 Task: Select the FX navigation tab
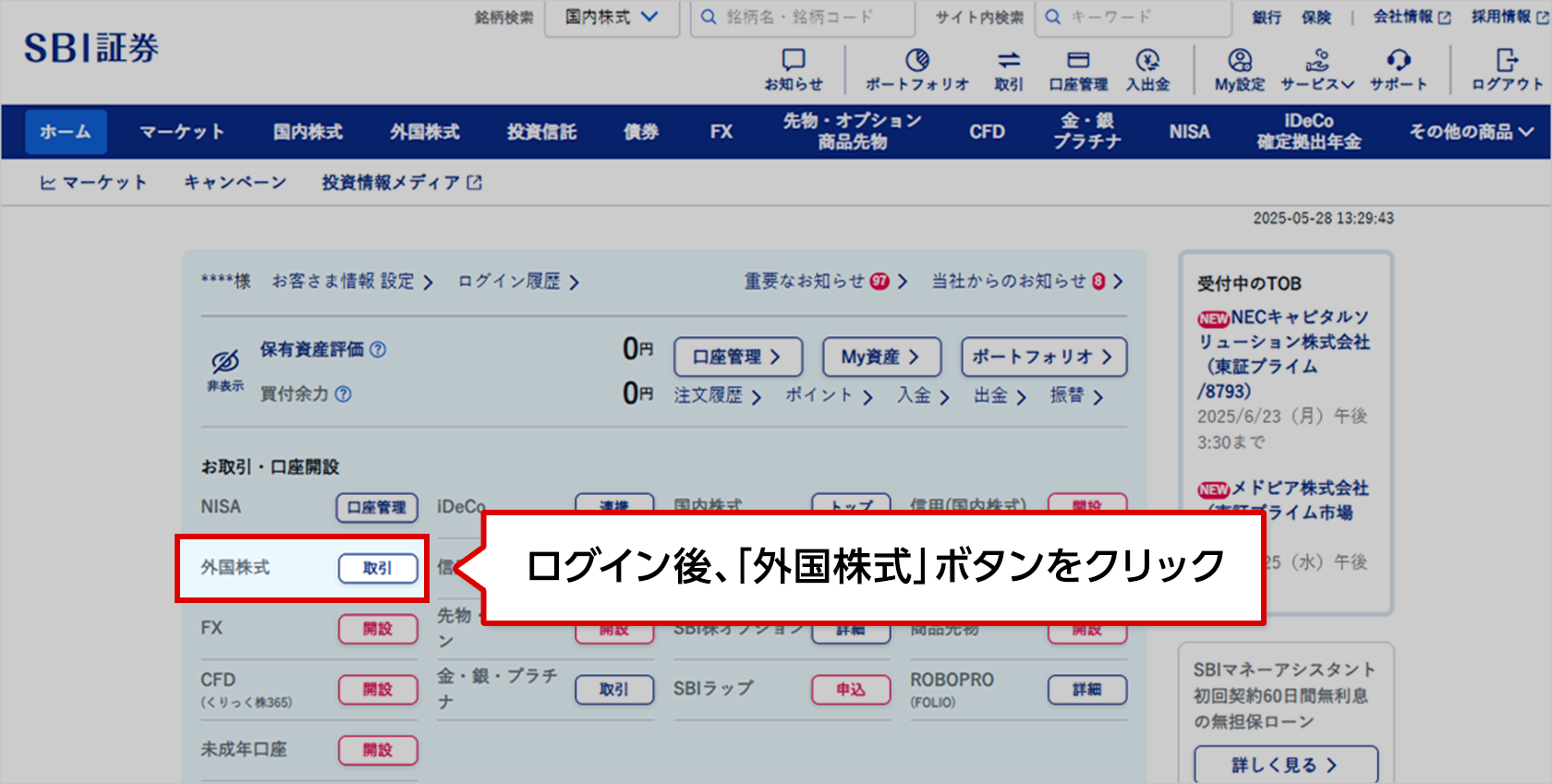tap(721, 132)
